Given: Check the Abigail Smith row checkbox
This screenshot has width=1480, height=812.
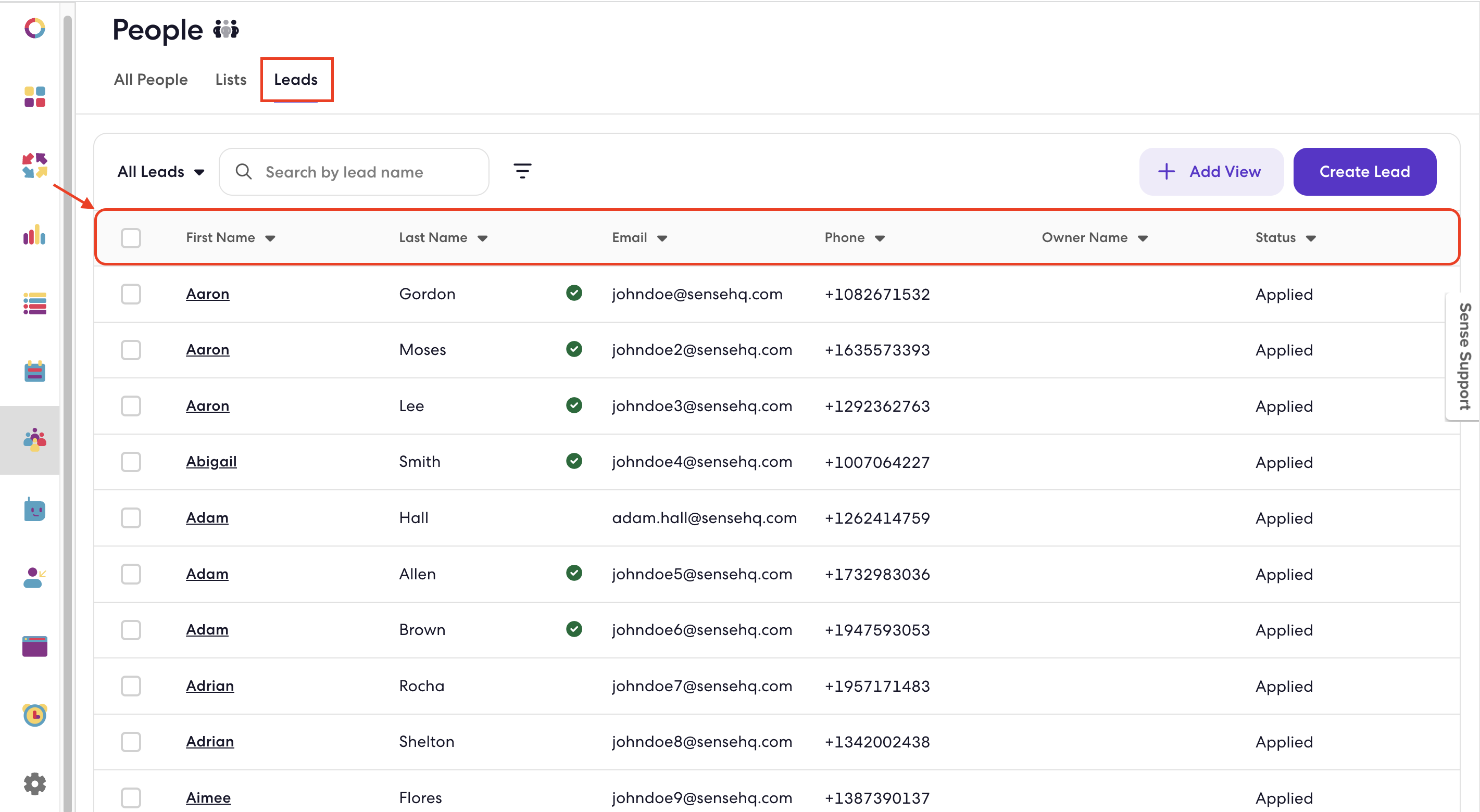Looking at the screenshot, I should pos(131,462).
